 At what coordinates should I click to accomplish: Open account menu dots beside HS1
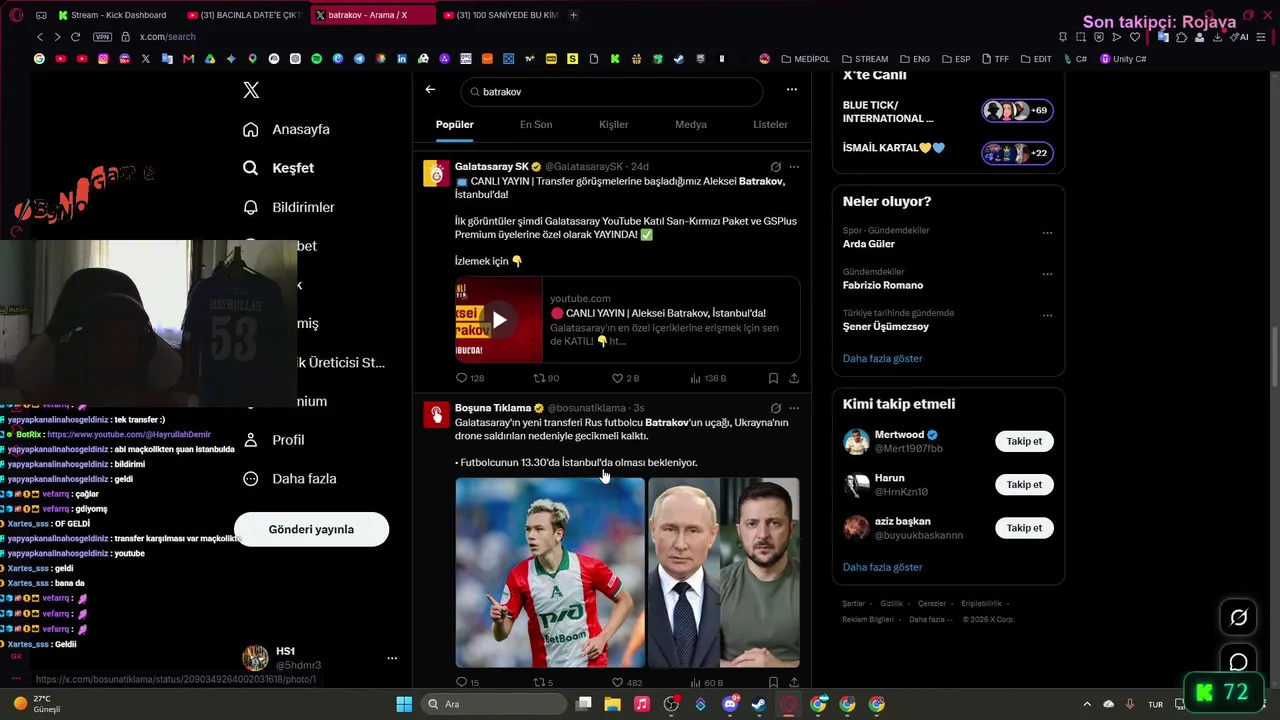[392, 658]
